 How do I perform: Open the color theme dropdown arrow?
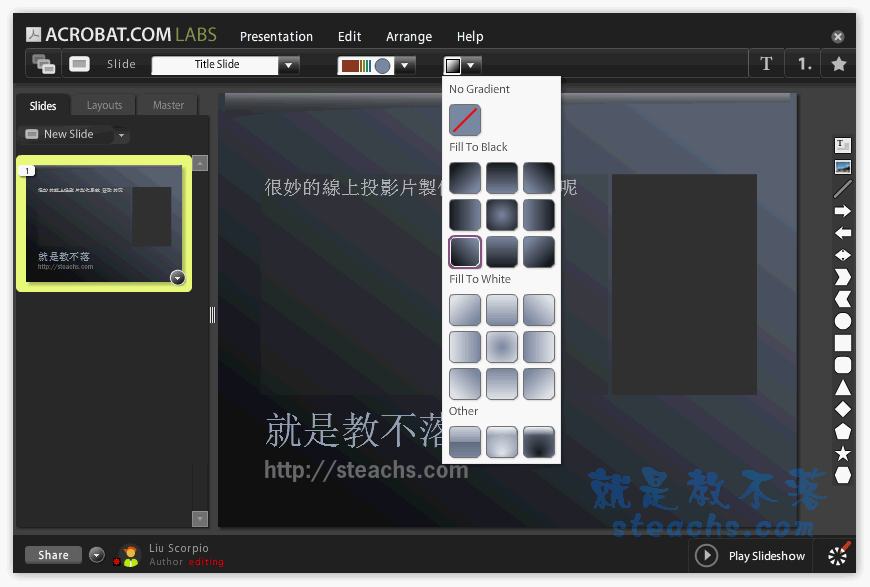(404, 65)
